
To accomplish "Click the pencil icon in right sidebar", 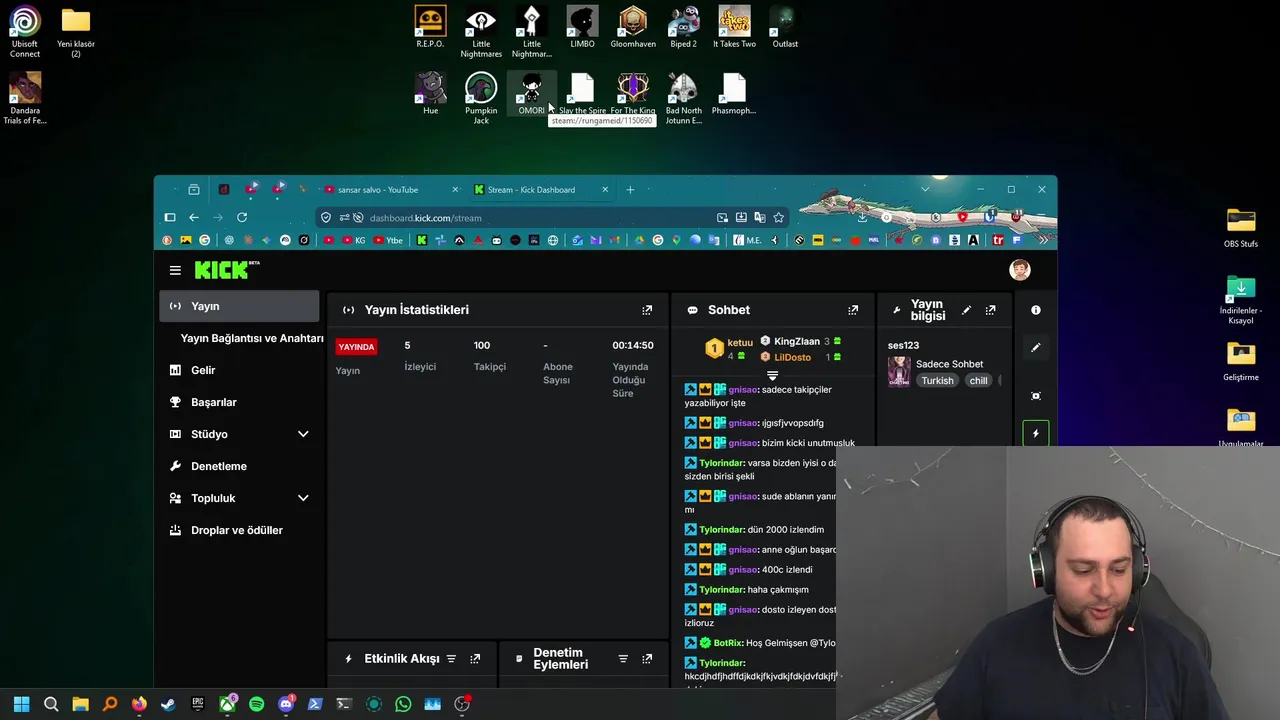I will (x=1036, y=347).
